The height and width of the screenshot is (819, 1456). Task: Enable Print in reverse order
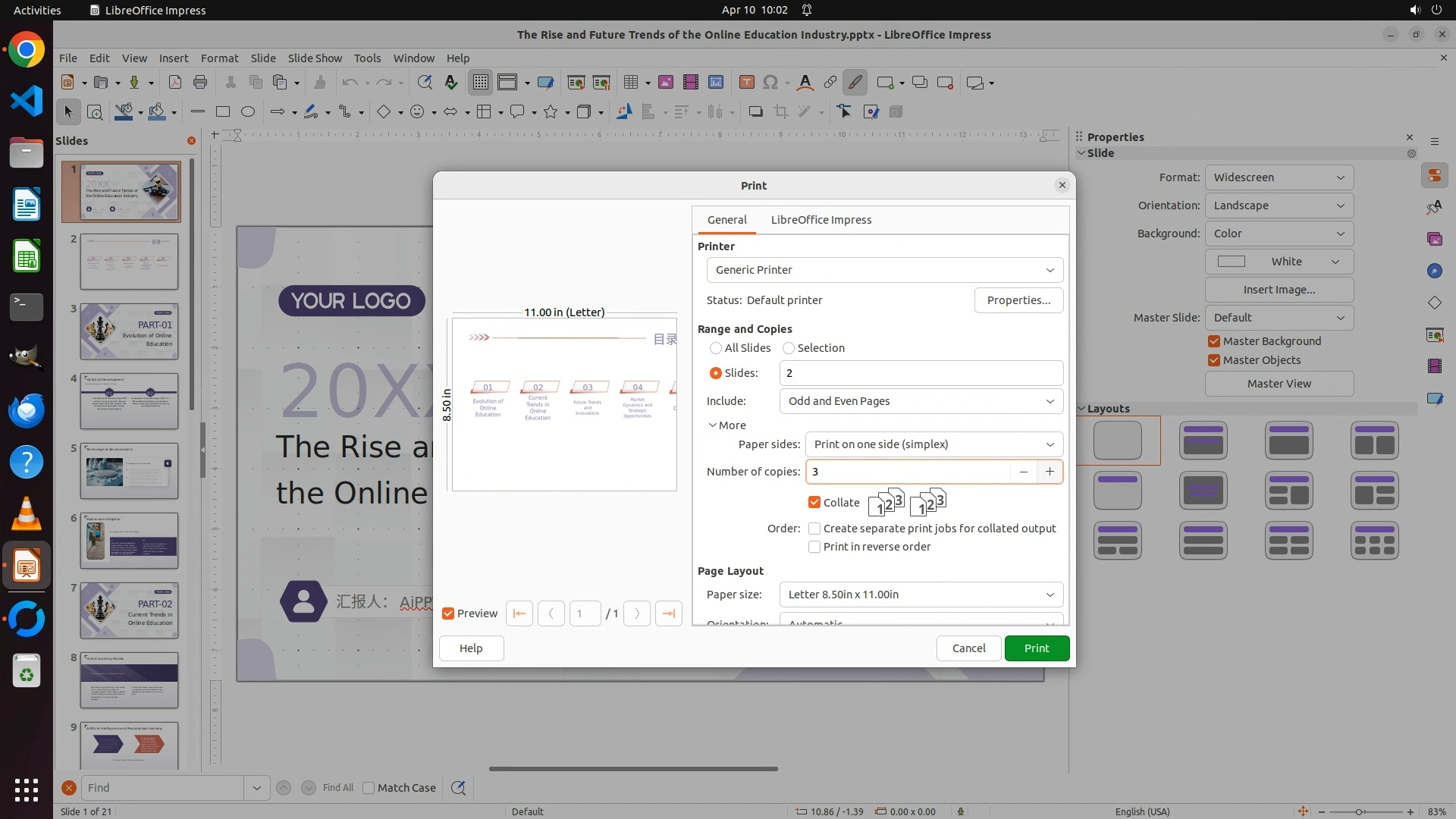click(814, 547)
